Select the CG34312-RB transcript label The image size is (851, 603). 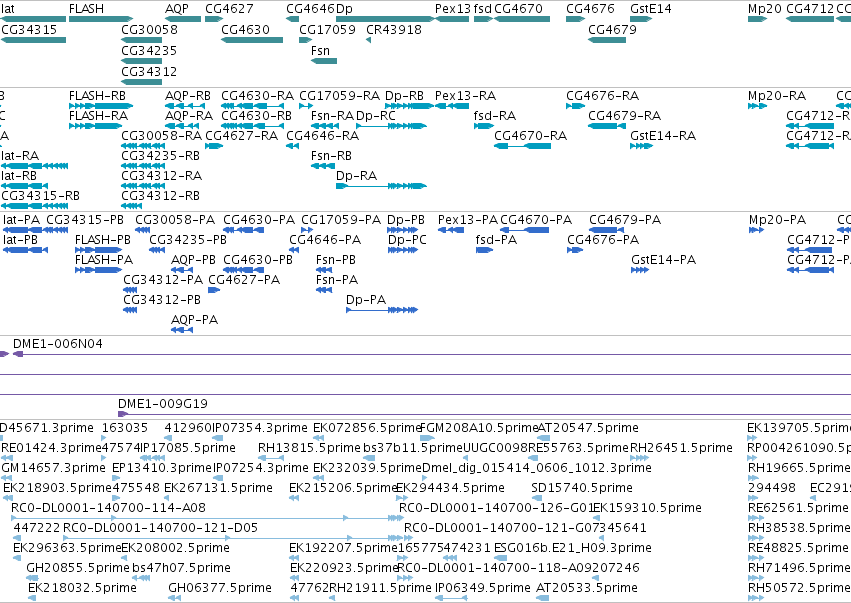coord(160,195)
